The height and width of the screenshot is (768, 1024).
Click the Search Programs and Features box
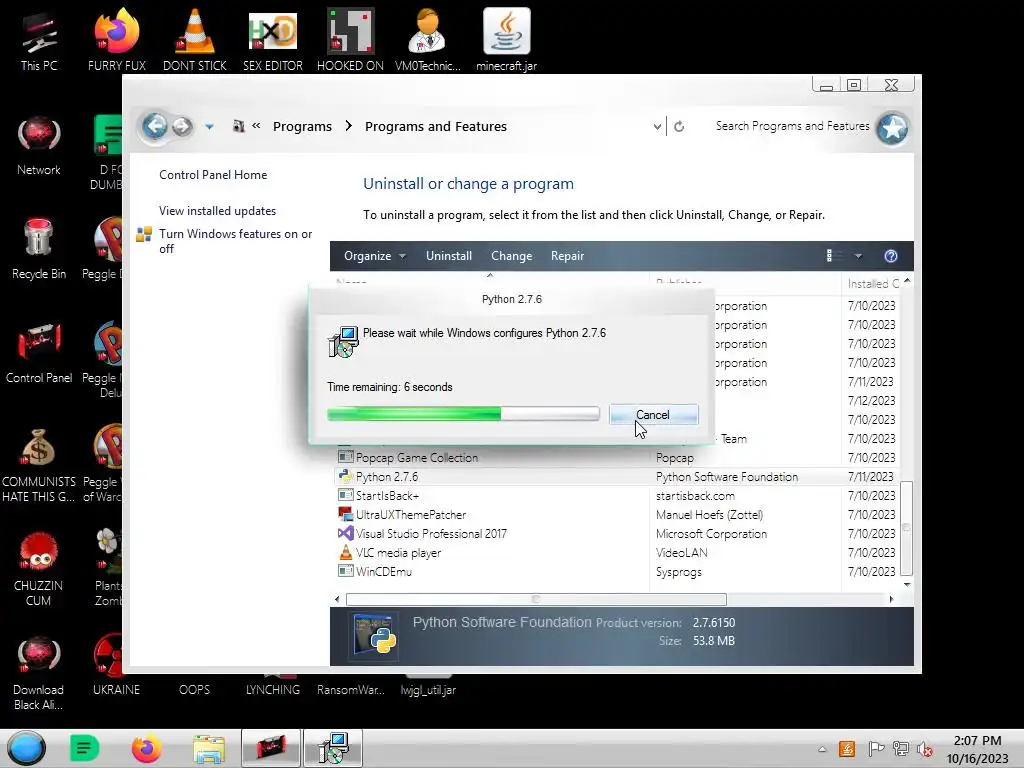pos(792,126)
